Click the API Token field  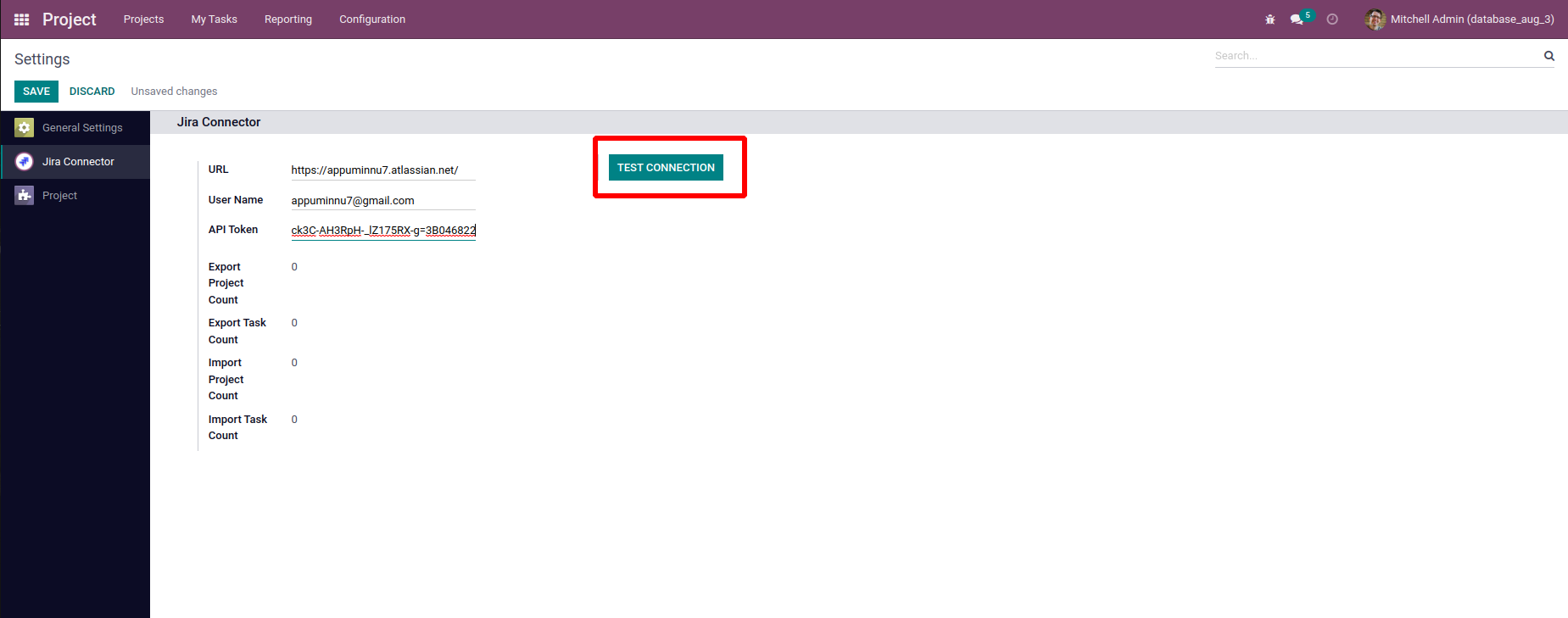tap(383, 231)
